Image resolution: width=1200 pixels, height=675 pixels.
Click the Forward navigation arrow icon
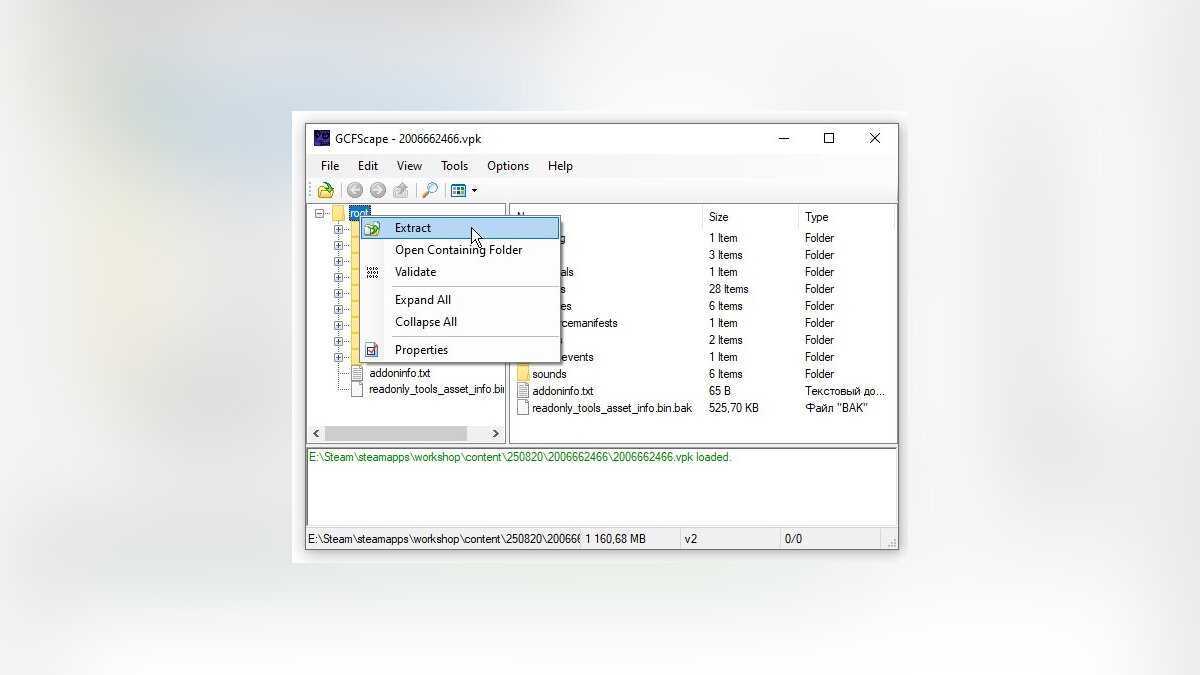pos(377,190)
